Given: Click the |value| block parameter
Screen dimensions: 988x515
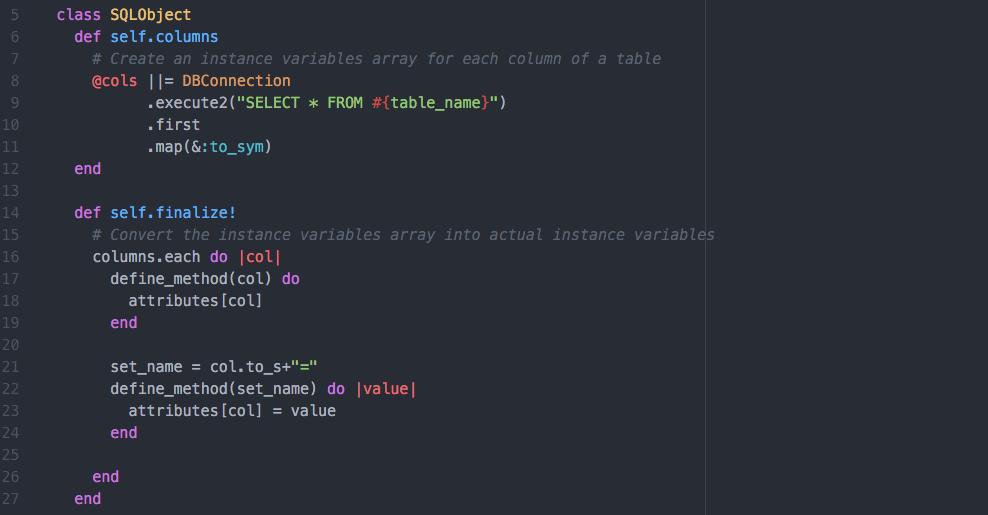Looking at the screenshot, I should click(x=385, y=389).
